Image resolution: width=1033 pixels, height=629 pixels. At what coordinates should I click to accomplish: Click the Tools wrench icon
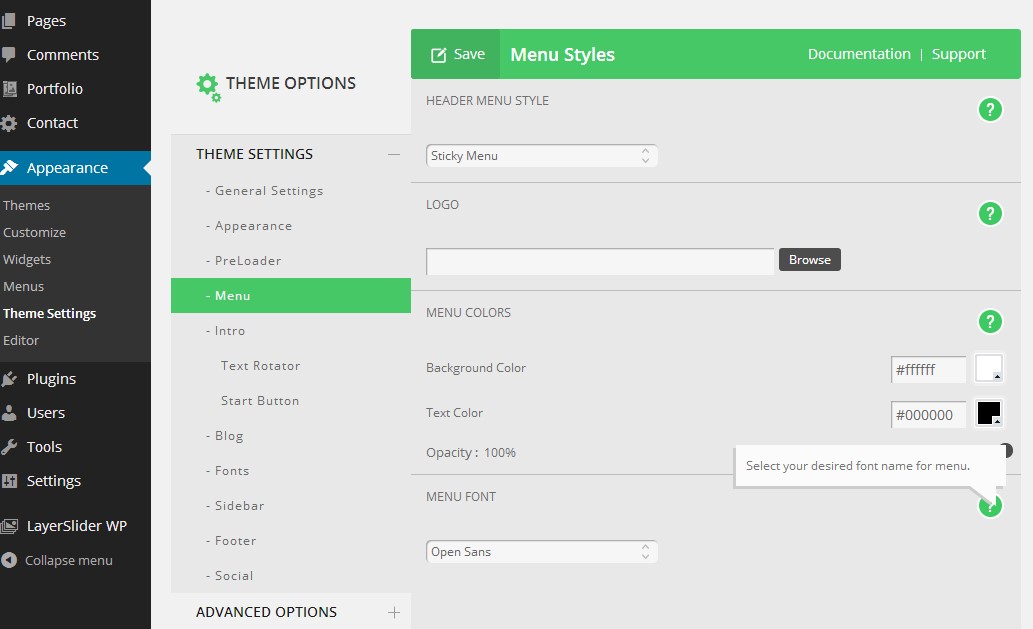tap(10, 447)
